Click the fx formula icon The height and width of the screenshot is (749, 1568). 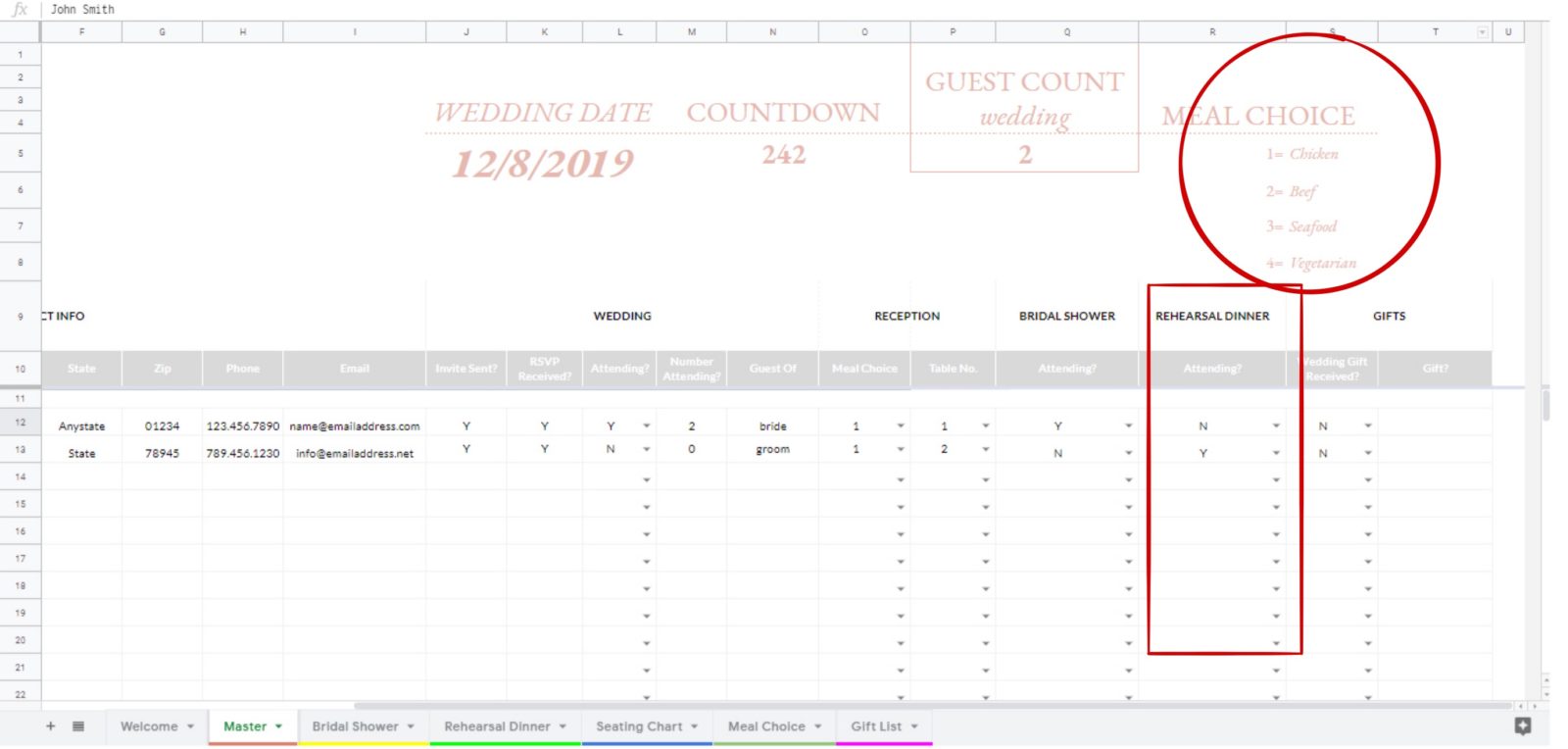click(x=20, y=9)
